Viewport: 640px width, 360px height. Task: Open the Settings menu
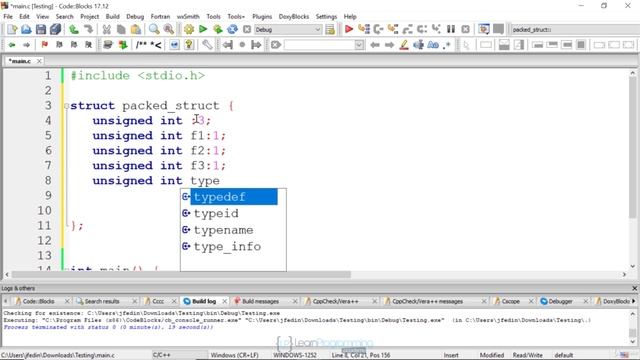tap(326, 17)
